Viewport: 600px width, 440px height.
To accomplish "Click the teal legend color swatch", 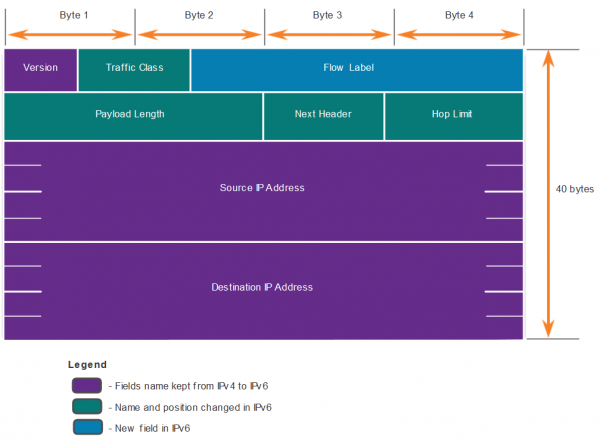I will tap(85, 408).
